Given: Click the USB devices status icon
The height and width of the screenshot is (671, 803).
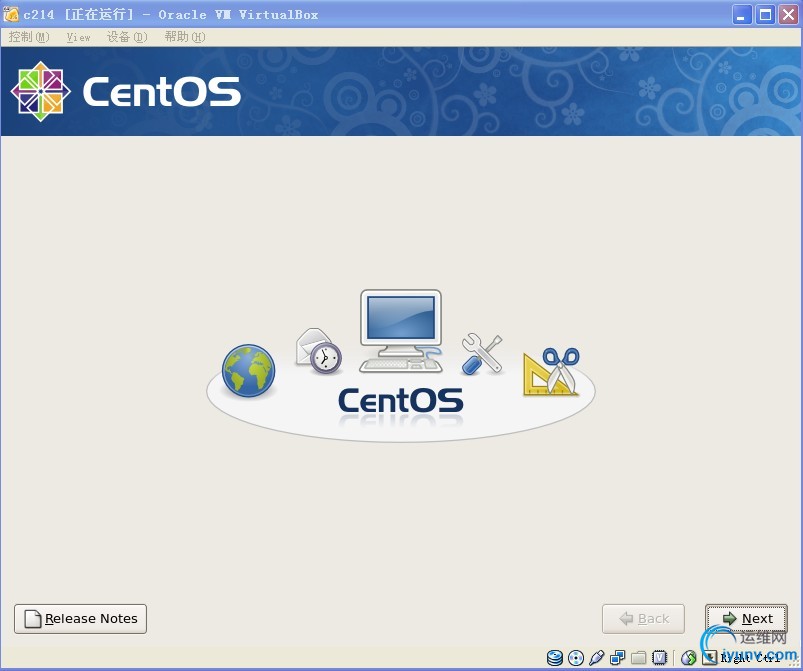Looking at the screenshot, I should pyautogui.click(x=597, y=658).
